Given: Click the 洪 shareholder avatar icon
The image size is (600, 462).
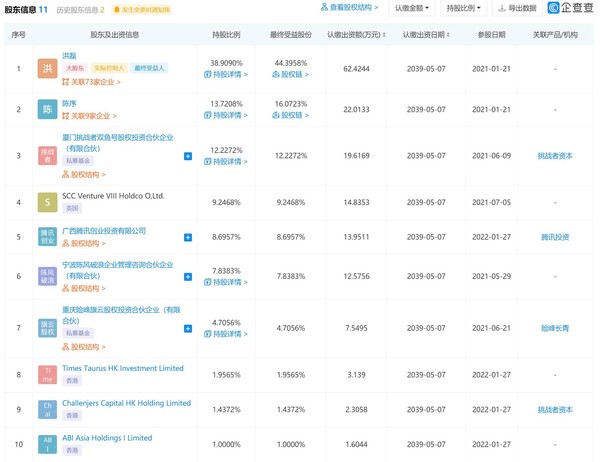Looking at the screenshot, I should point(47,69).
